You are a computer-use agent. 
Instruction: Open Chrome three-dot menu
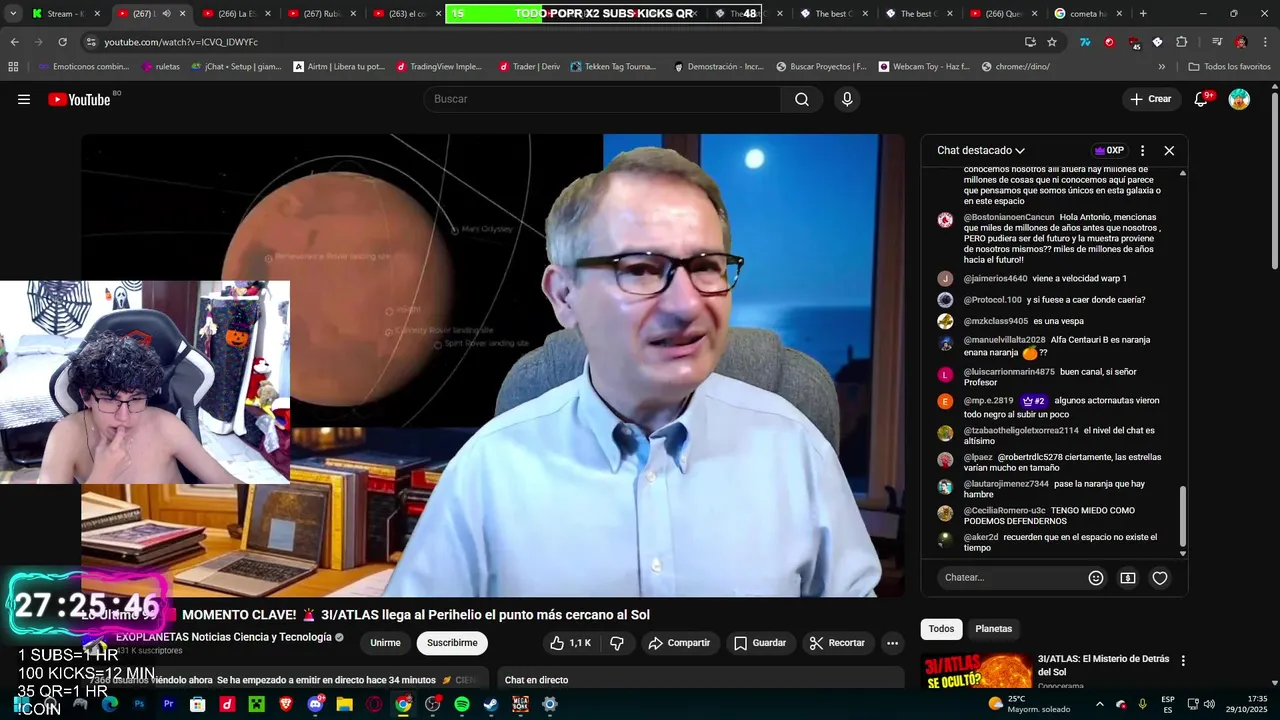pos(1265,42)
